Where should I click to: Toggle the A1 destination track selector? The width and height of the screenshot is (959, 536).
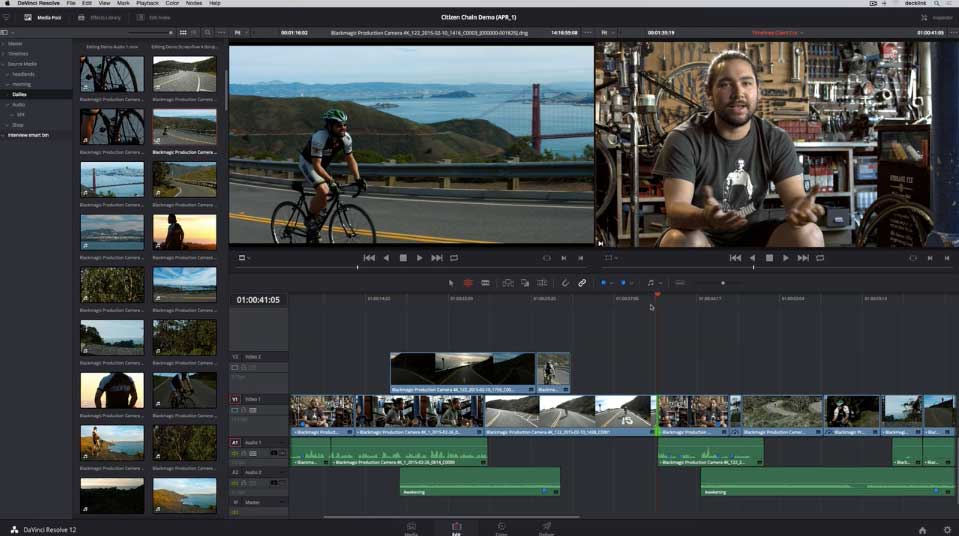(x=235, y=442)
